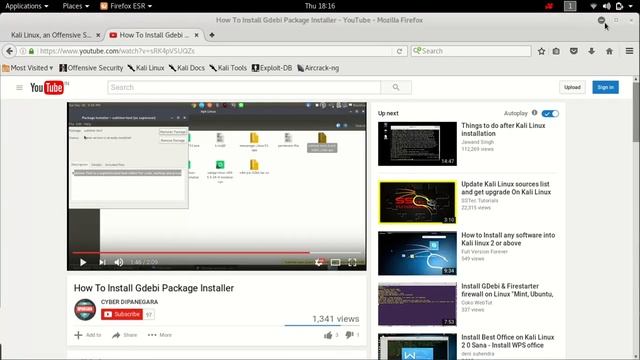Click the Thu 18:16 clock

click(320, 6)
